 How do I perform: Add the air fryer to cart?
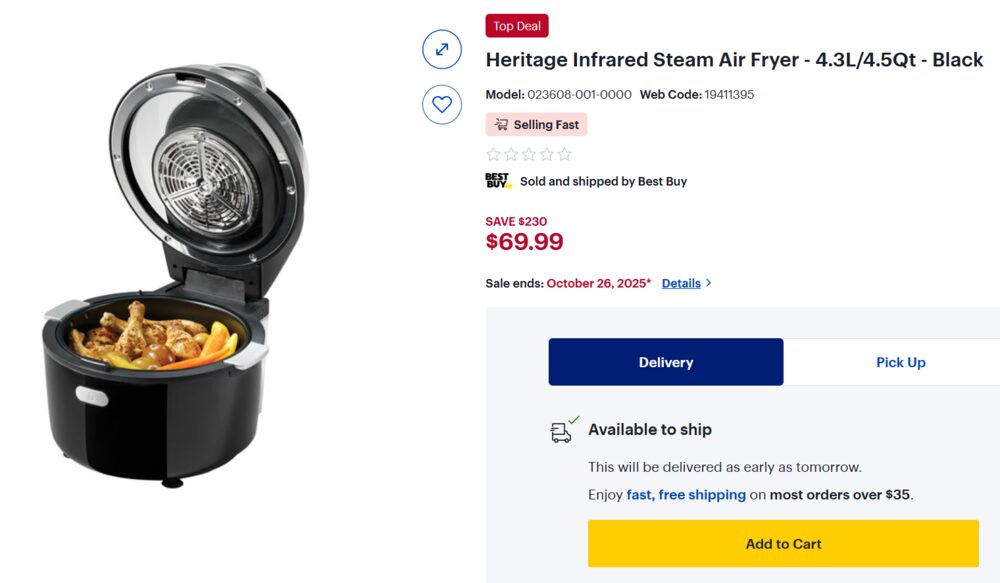click(x=783, y=543)
